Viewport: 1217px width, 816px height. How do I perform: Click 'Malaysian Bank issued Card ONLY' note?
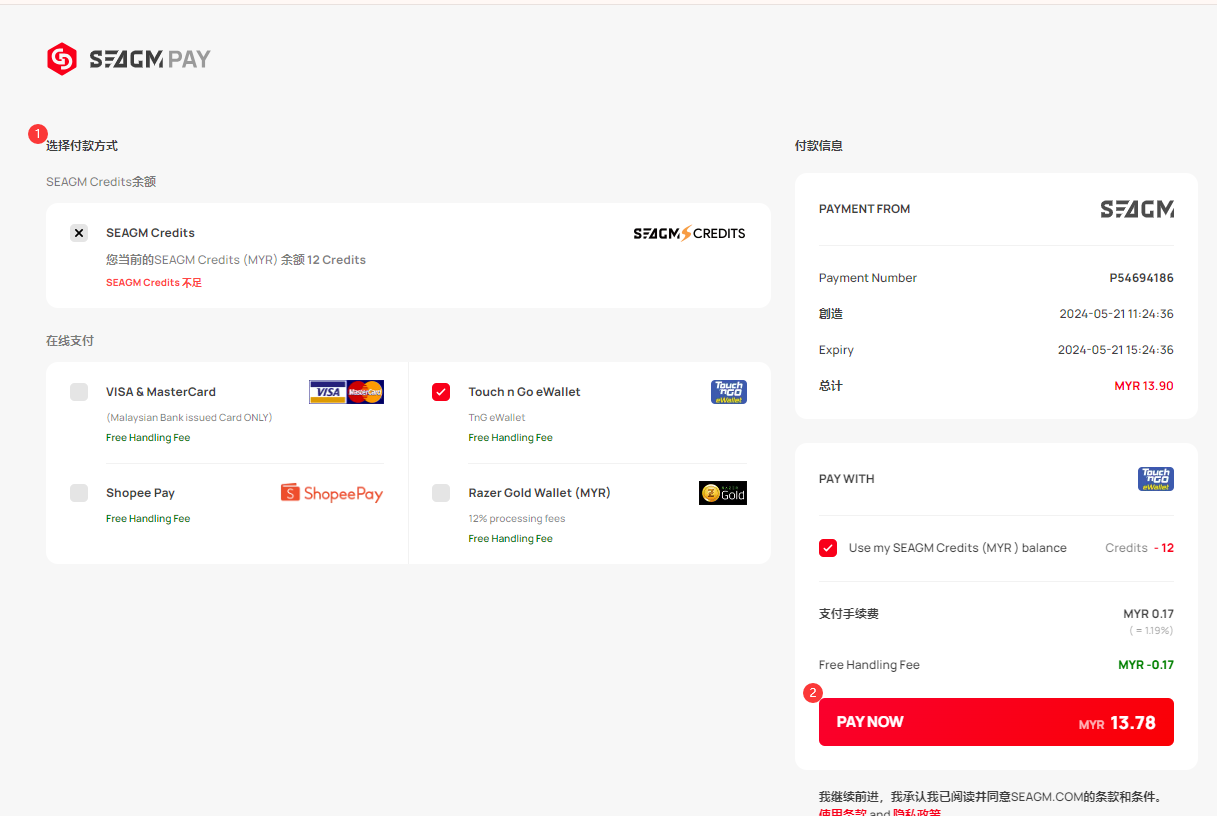[x=189, y=418]
